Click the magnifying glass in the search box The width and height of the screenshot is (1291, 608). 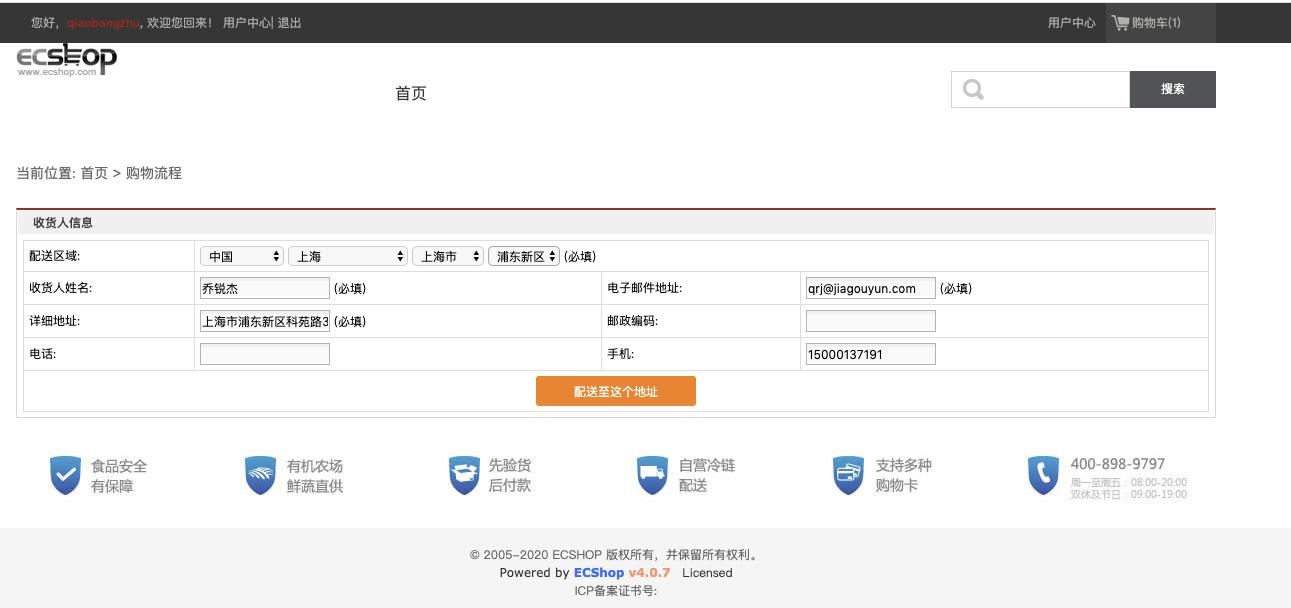pos(971,89)
